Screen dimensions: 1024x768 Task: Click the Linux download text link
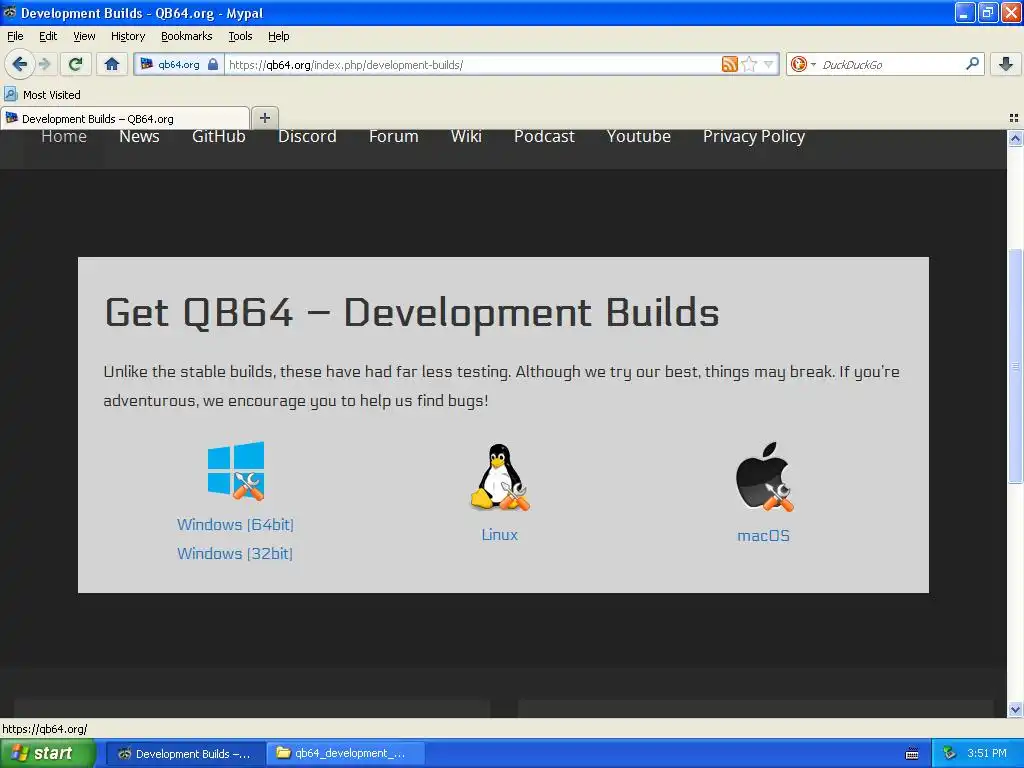click(x=500, y=534)
